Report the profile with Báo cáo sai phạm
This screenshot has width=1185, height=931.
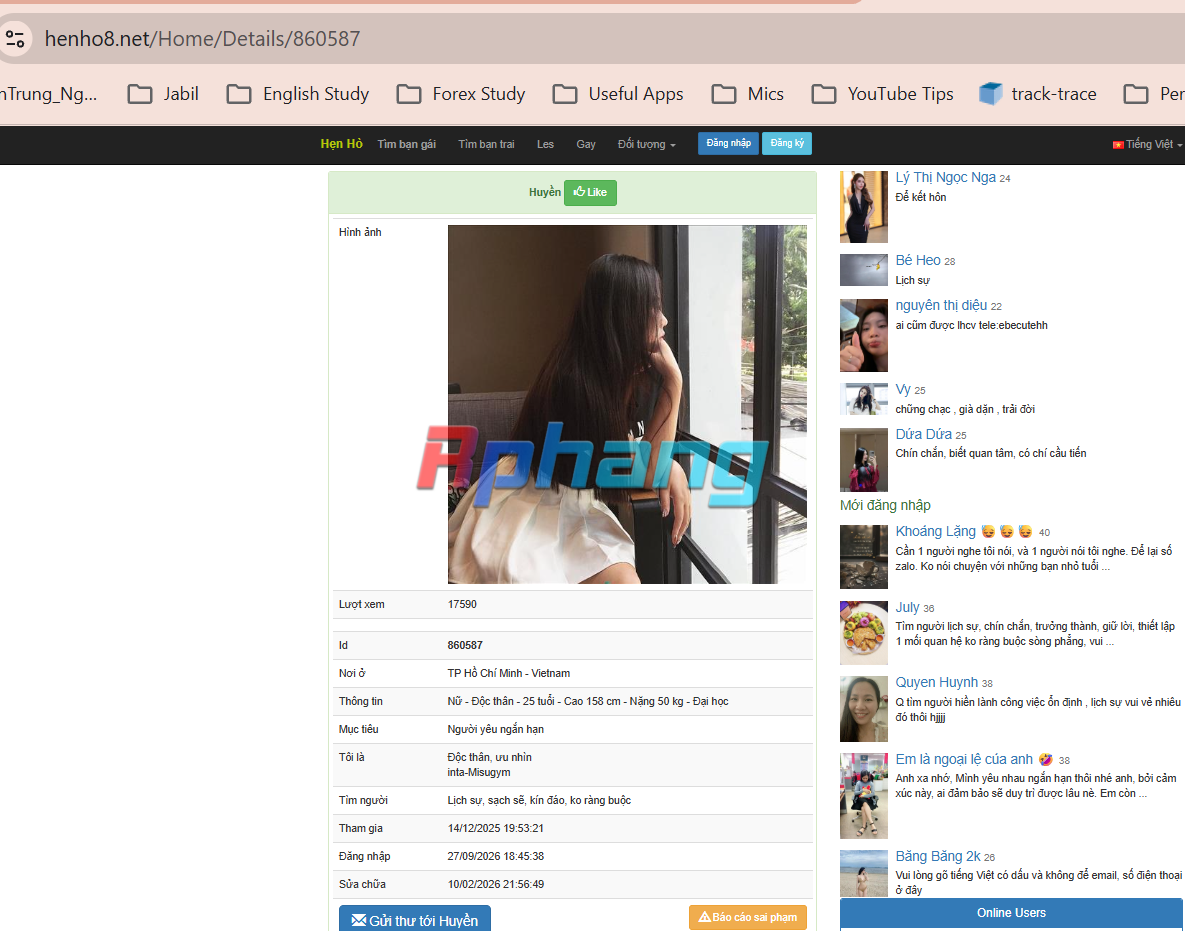tap(747, 917)
